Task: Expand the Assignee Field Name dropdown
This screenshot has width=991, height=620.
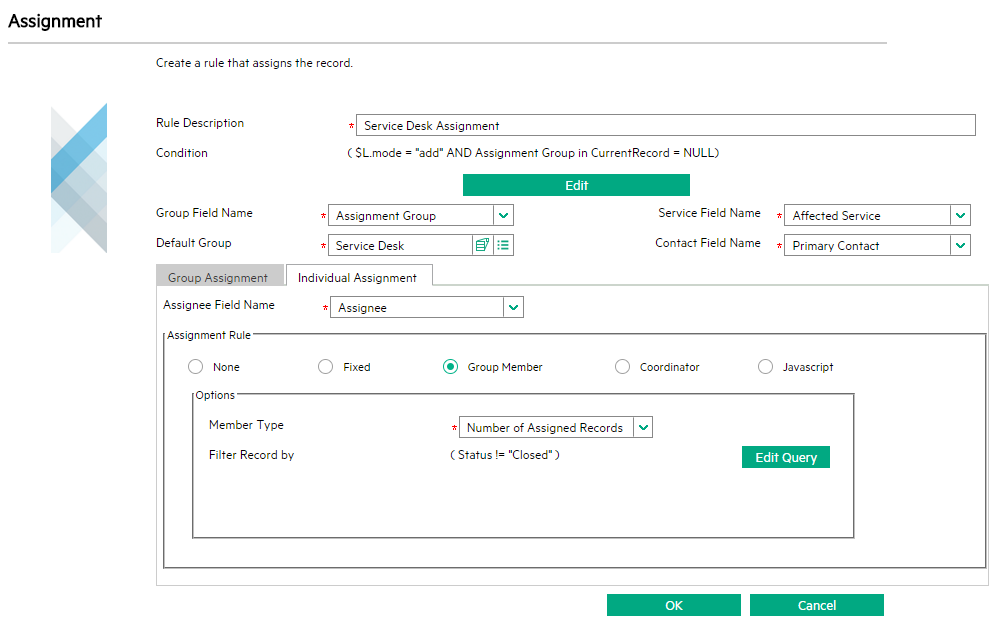Action: 513,308
